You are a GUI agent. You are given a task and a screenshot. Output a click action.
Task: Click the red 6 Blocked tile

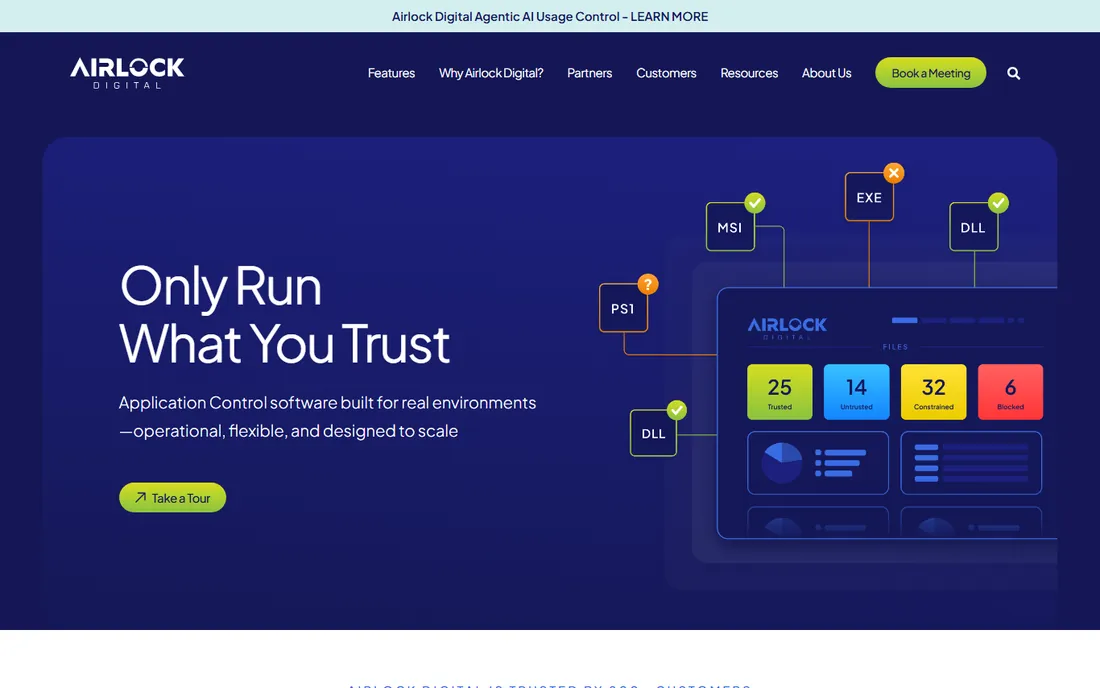click(1010, 392)
